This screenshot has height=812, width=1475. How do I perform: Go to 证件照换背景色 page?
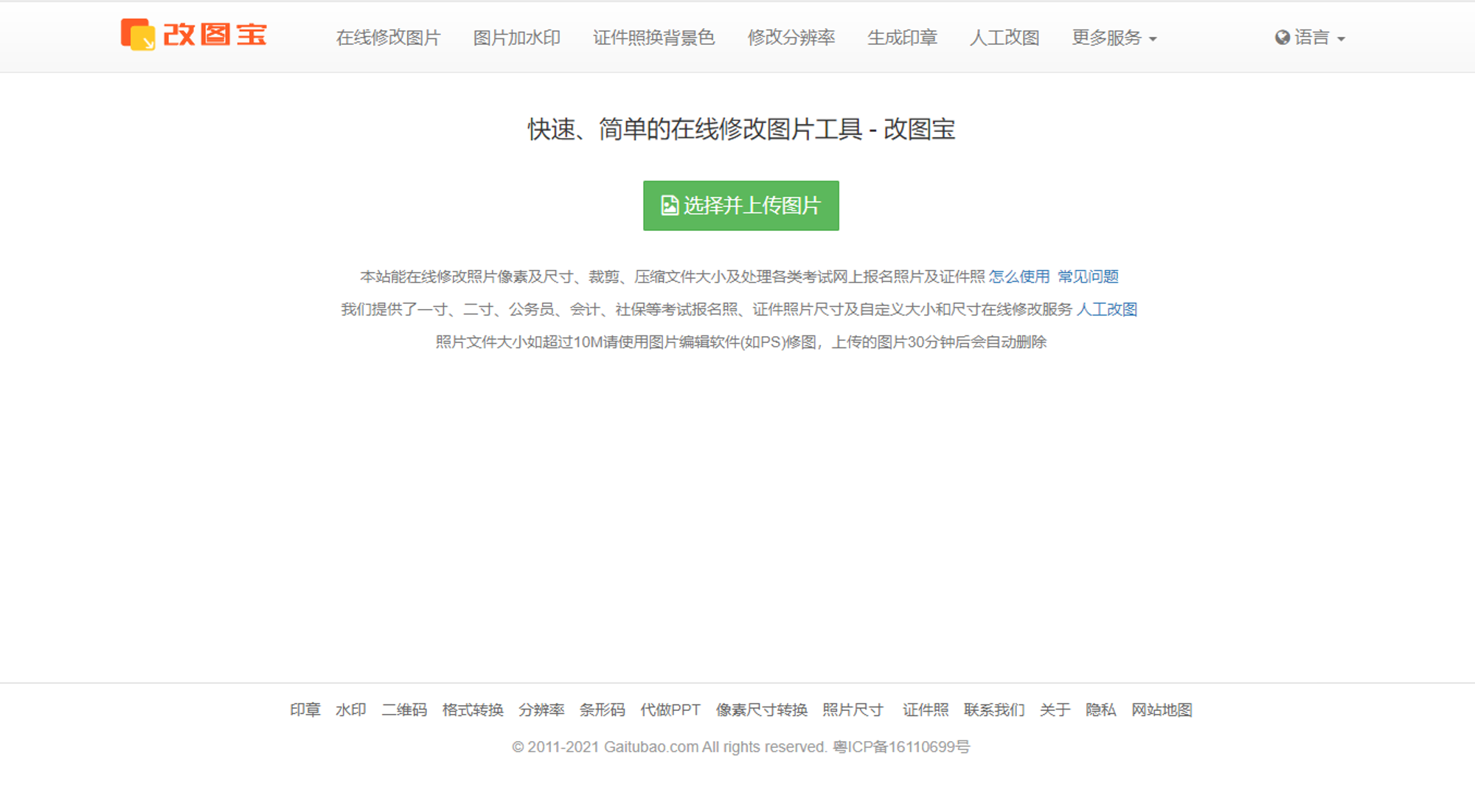tap(653, 38)
